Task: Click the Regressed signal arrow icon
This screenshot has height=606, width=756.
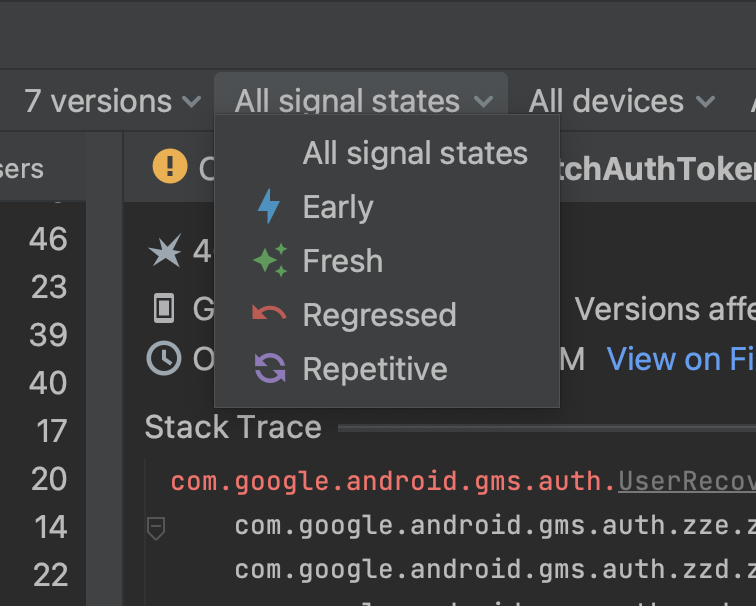Action: (270, 315)
